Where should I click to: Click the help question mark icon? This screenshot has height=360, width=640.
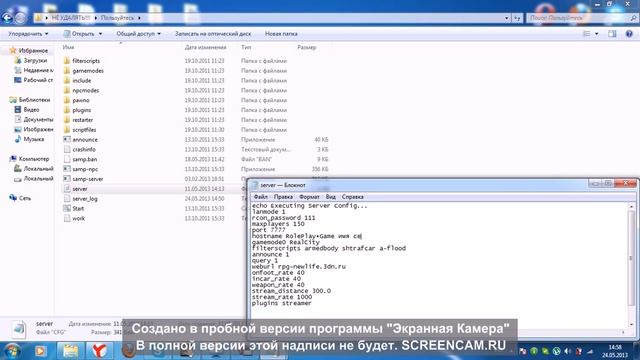[629, 34]
